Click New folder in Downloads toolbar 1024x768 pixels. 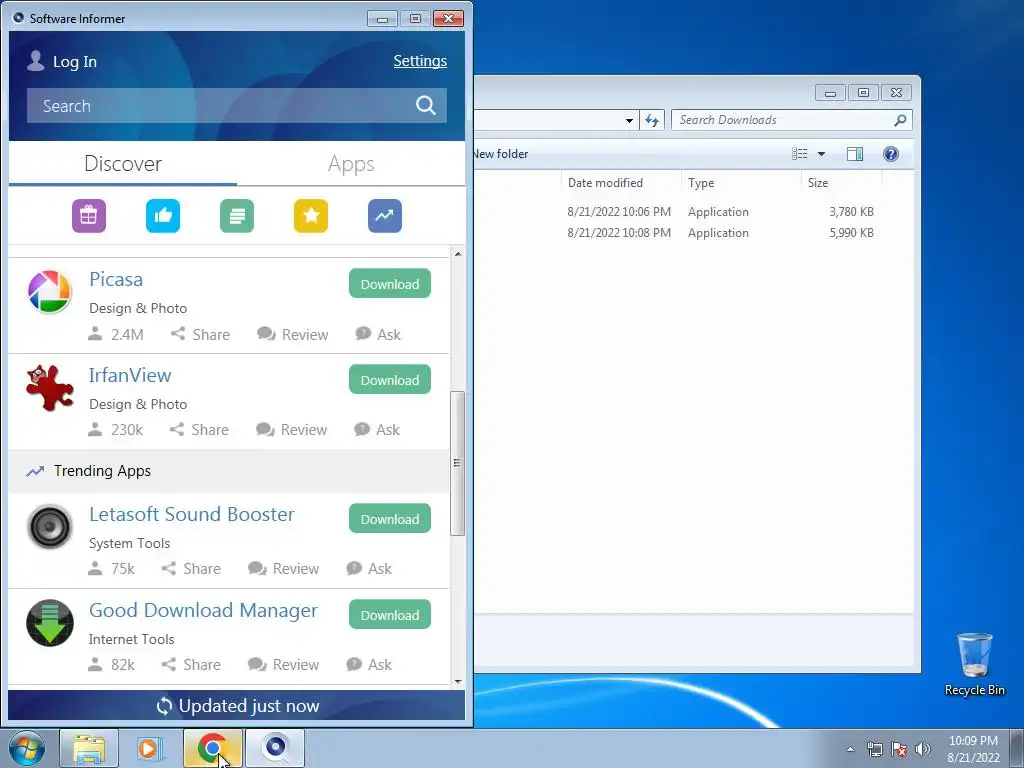501,153
